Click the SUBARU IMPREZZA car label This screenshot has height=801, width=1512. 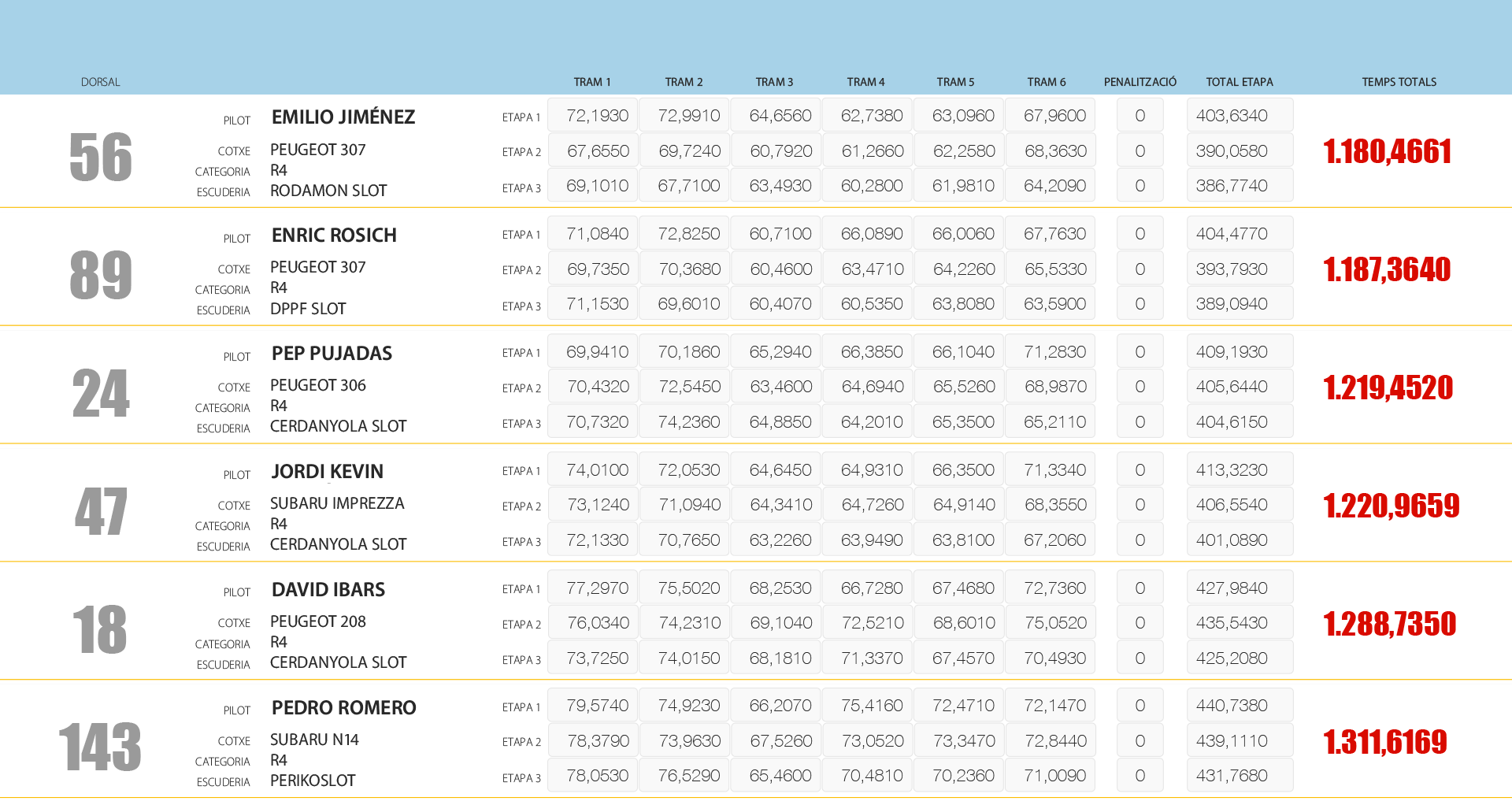[337, 503]
